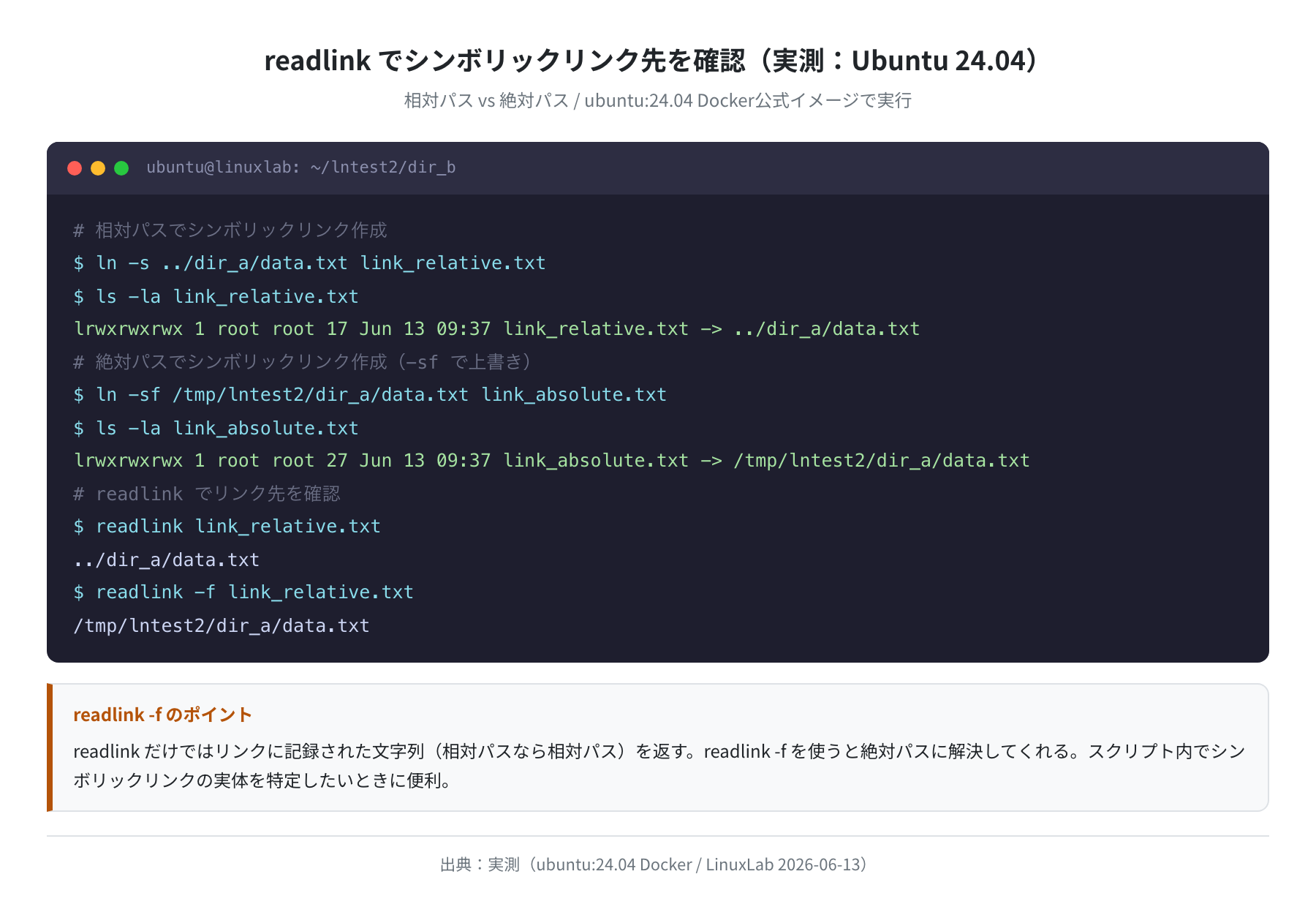Click the command readlink link_relative.txt without -f
Screen dimensions: 1316x904
(x=227, y=527)
